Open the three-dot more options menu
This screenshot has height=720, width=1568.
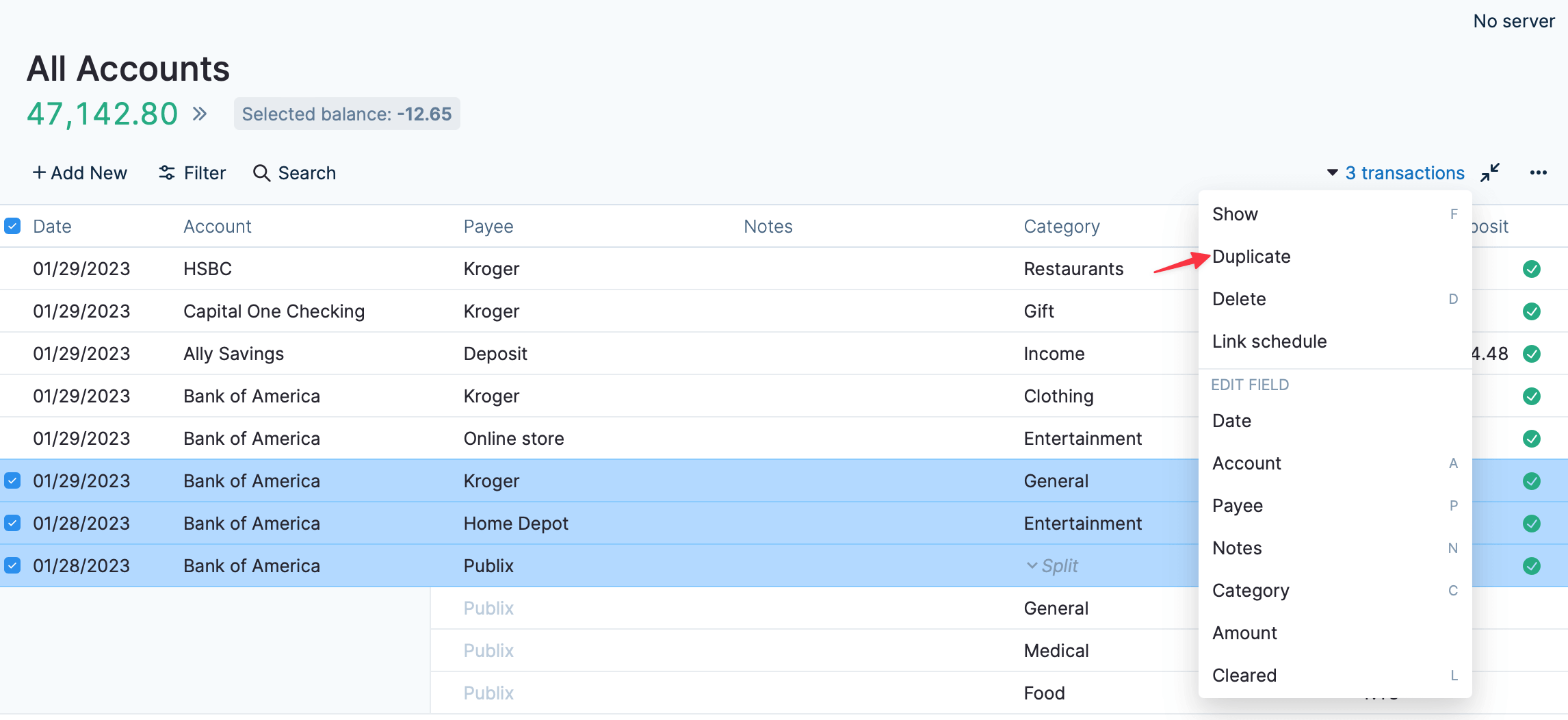(x=1538, y=172)
